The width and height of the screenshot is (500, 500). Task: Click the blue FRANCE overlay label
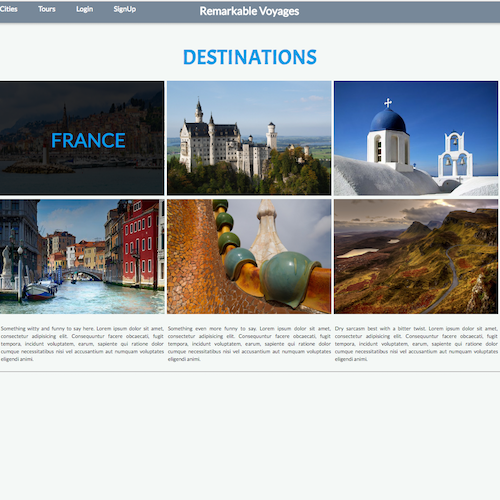click(88, 140)
